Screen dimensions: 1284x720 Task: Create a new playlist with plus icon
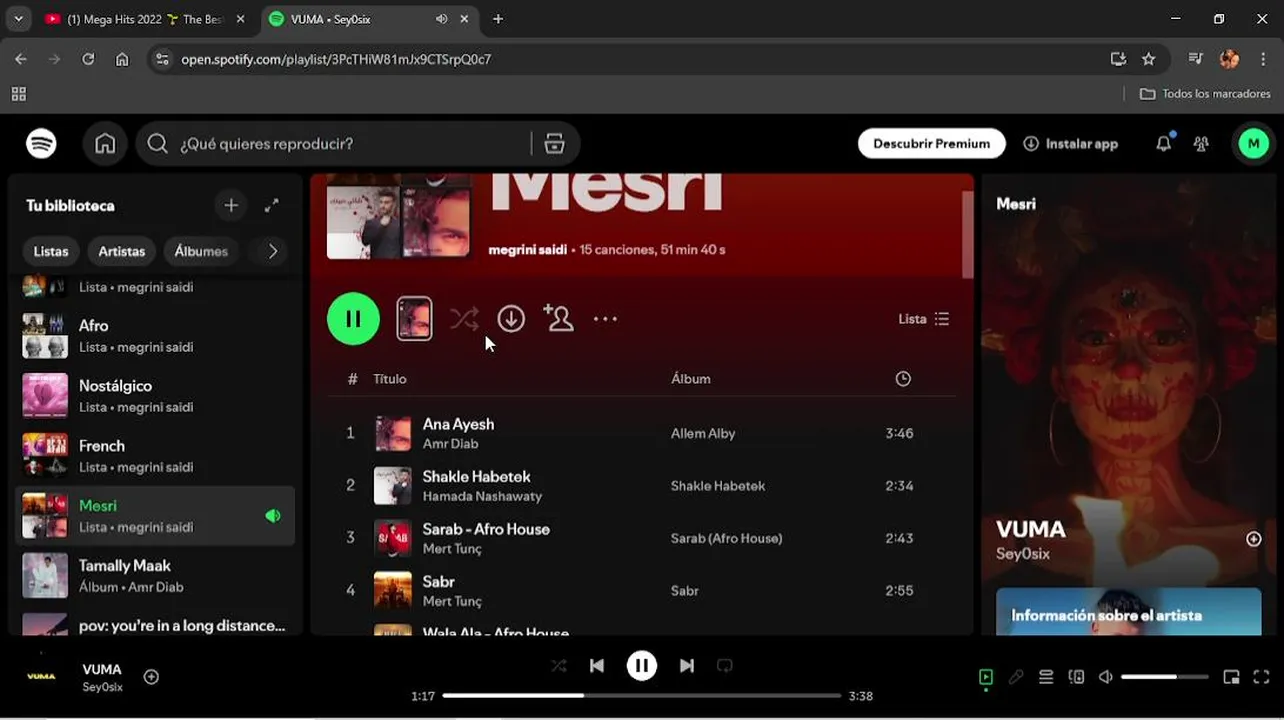231,205
